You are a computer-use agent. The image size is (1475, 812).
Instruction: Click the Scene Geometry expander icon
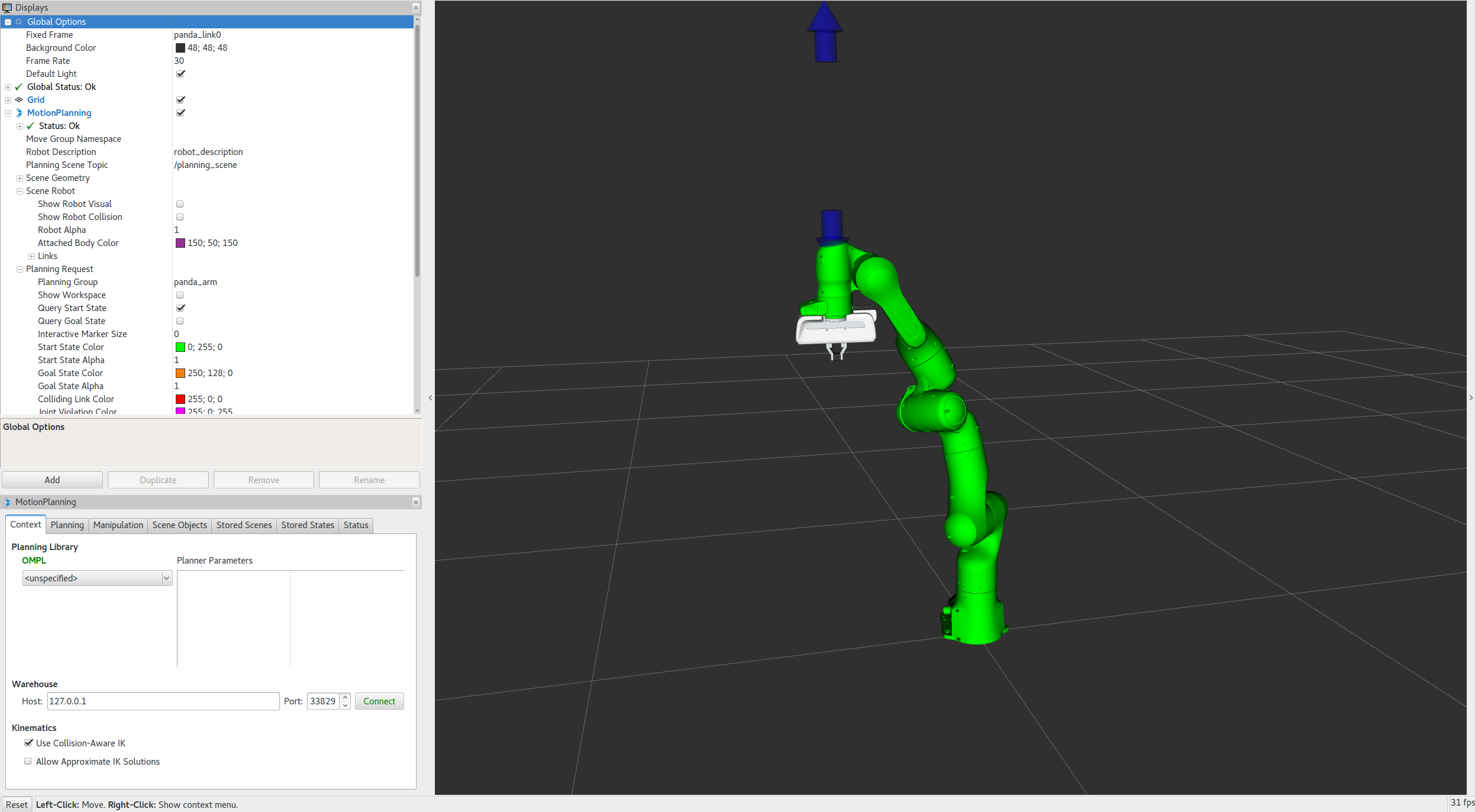pos(20,177)
